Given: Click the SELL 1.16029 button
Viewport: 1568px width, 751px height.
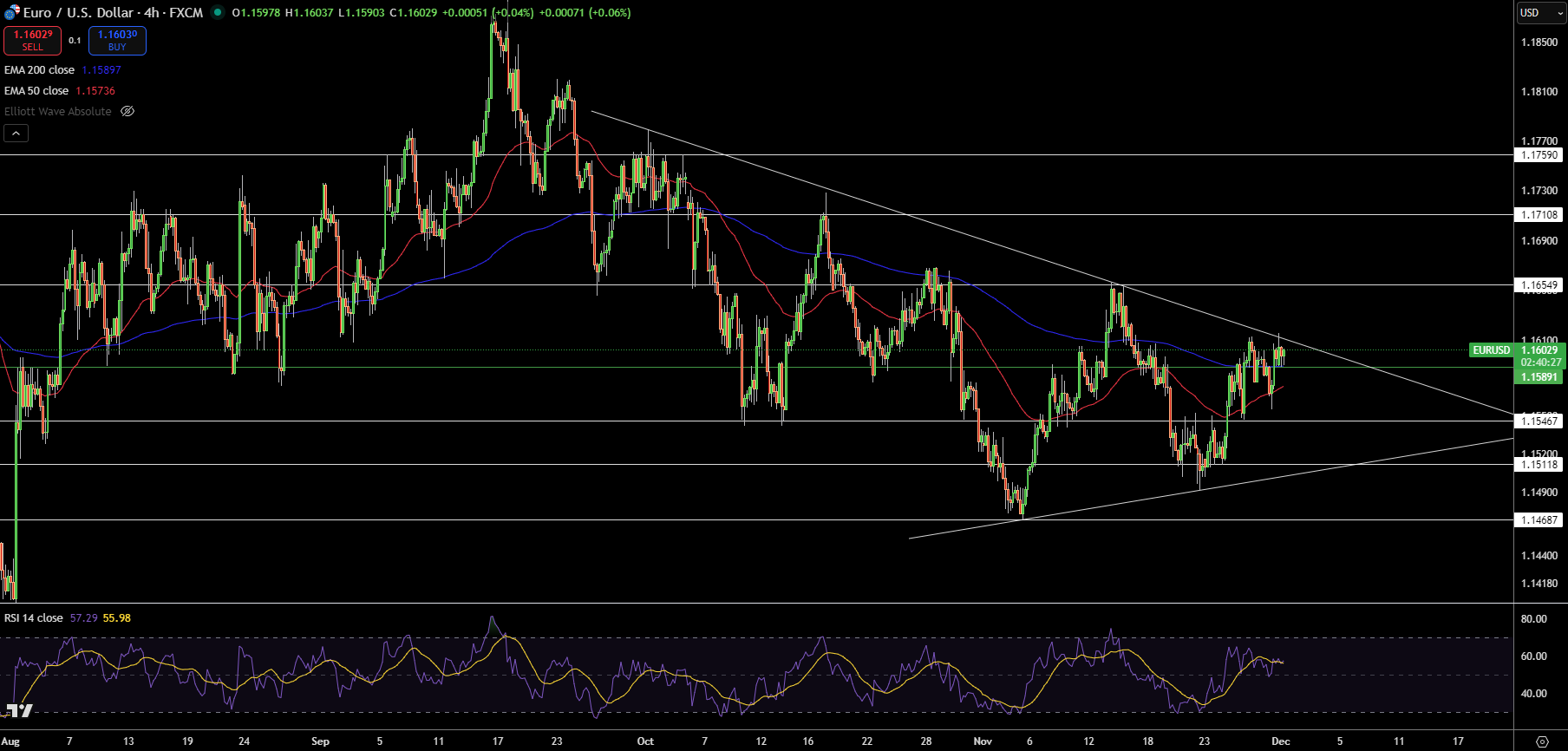Looking at the screenshot, I should click(33, 40).
